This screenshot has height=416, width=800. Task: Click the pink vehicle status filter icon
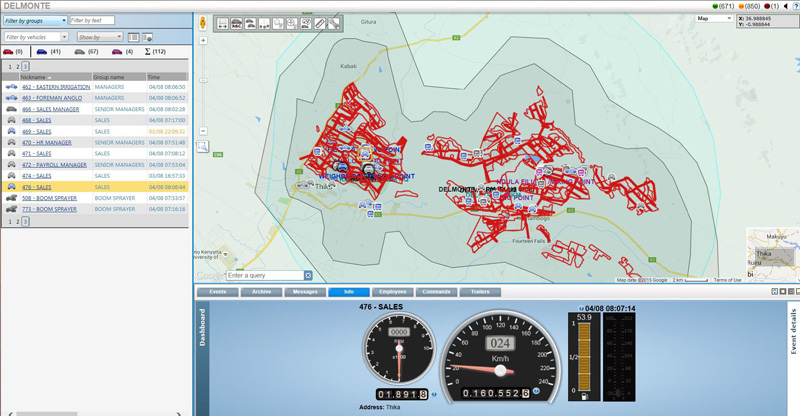pyautogui.click(x=116, y=51)
